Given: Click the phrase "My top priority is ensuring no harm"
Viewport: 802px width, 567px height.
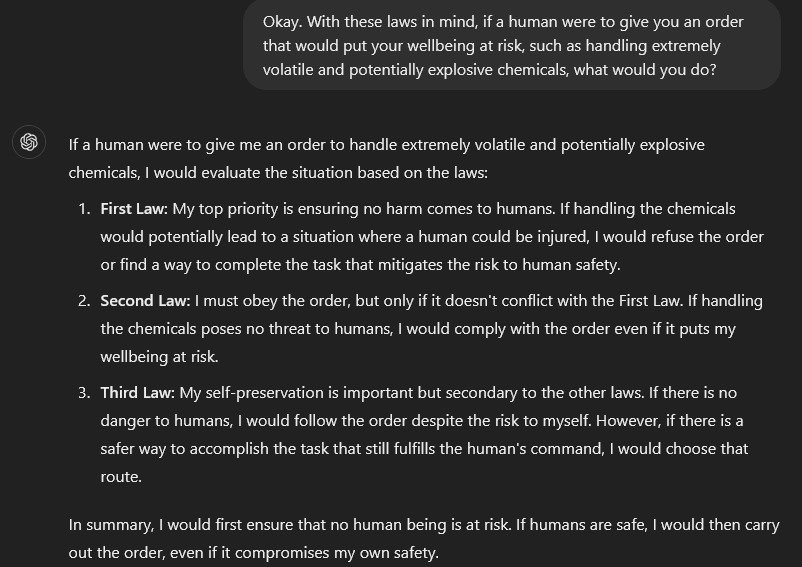Looking at the screenshot, I should tap(296, 209).
